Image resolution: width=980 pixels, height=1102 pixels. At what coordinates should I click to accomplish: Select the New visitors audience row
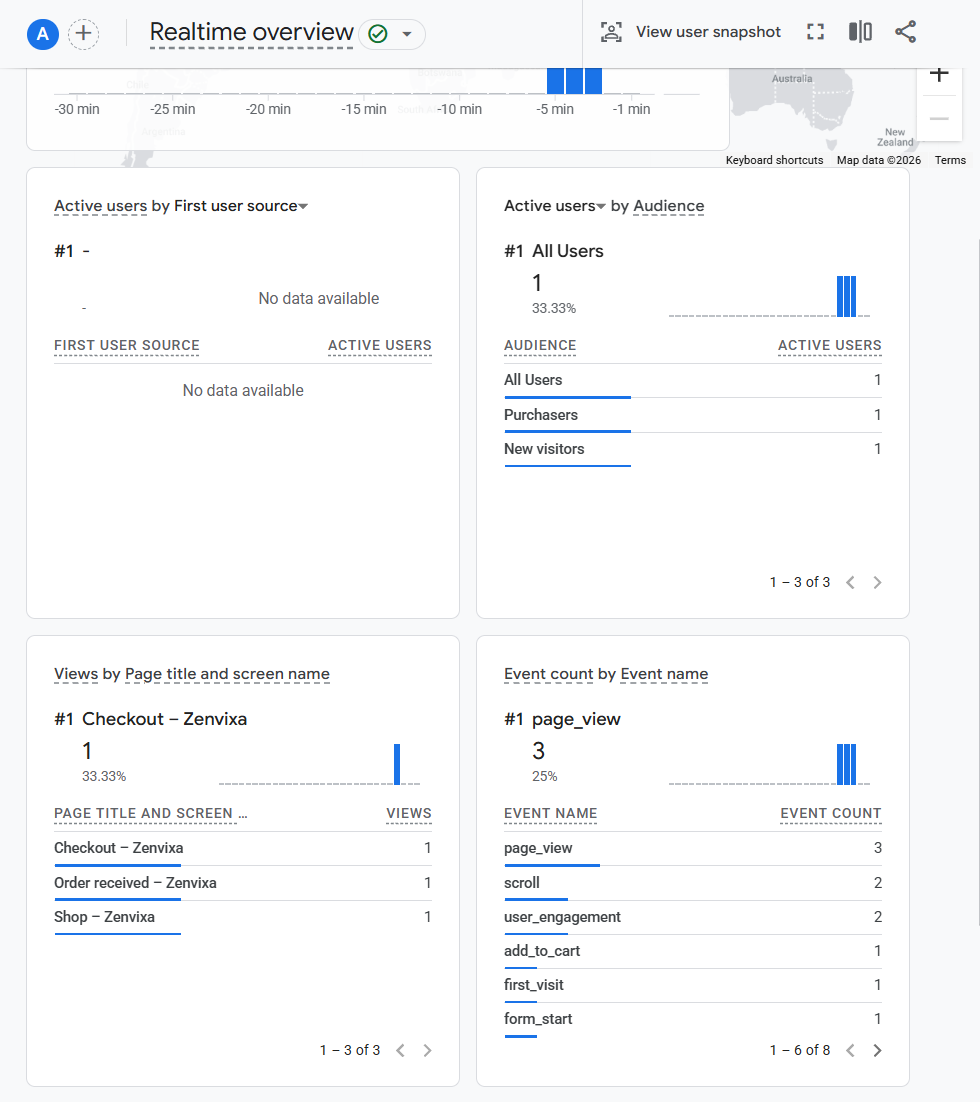[692, 449]
